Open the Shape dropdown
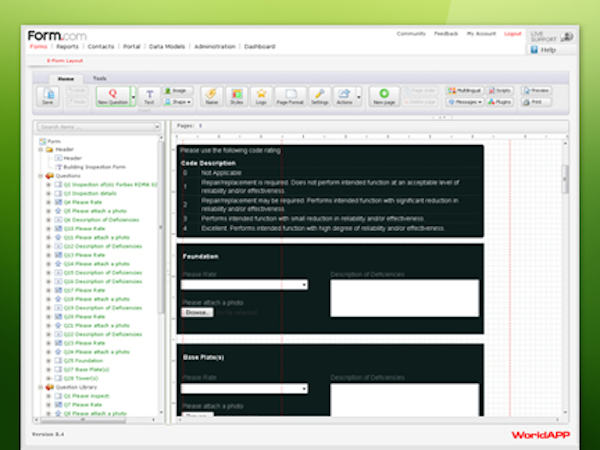This screenshot has height=450, width=600. tap(178, 102)
